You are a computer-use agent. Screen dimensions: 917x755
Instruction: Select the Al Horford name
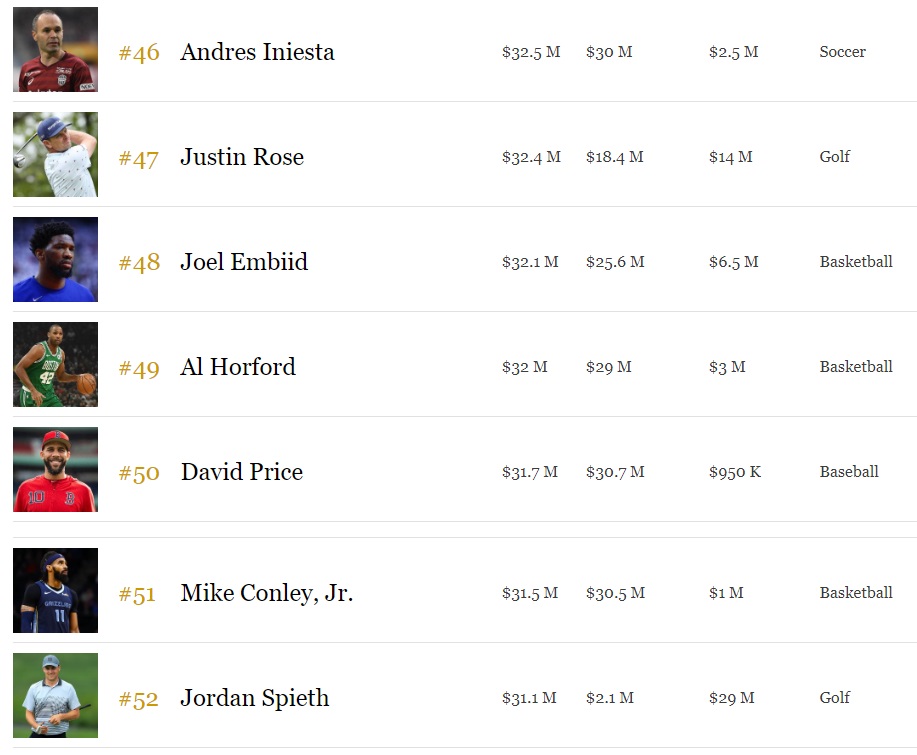tap(238, 367)
